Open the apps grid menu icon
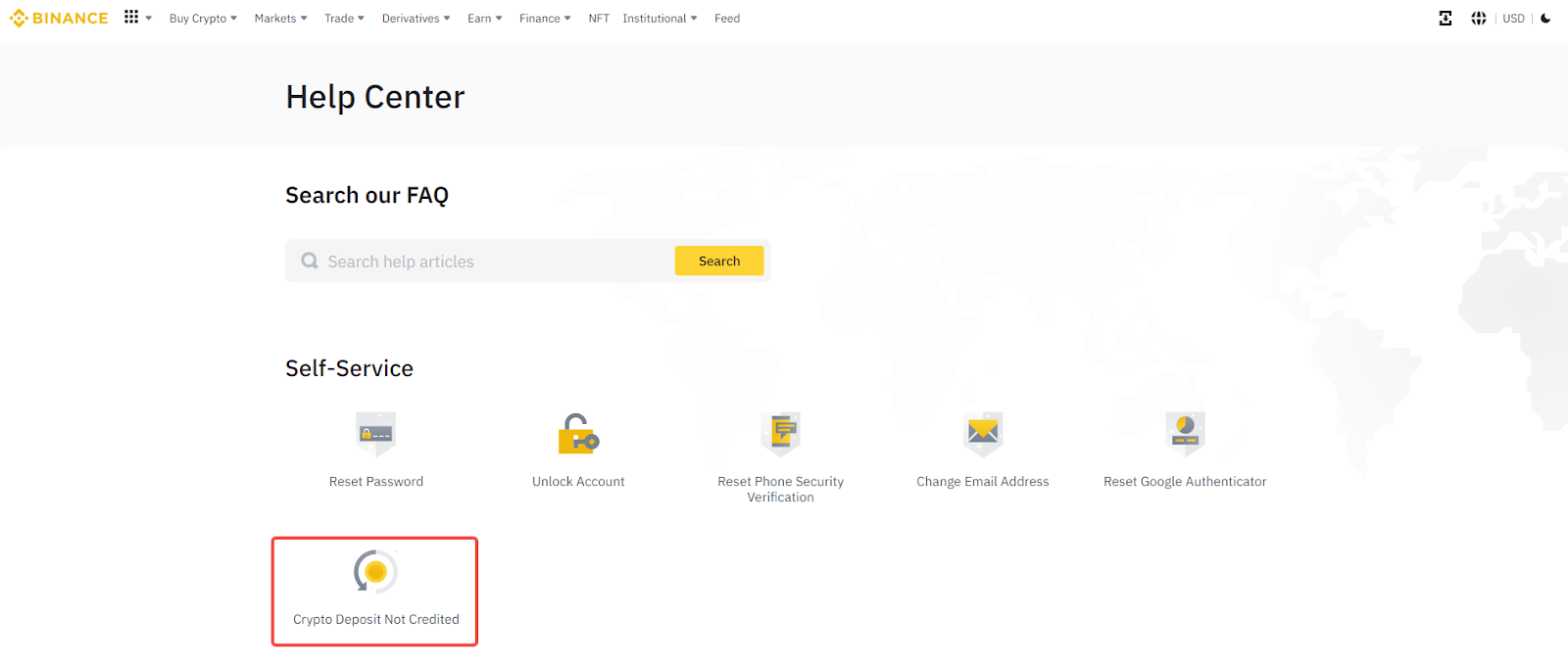1568x665 pixels. click(131, 18)
